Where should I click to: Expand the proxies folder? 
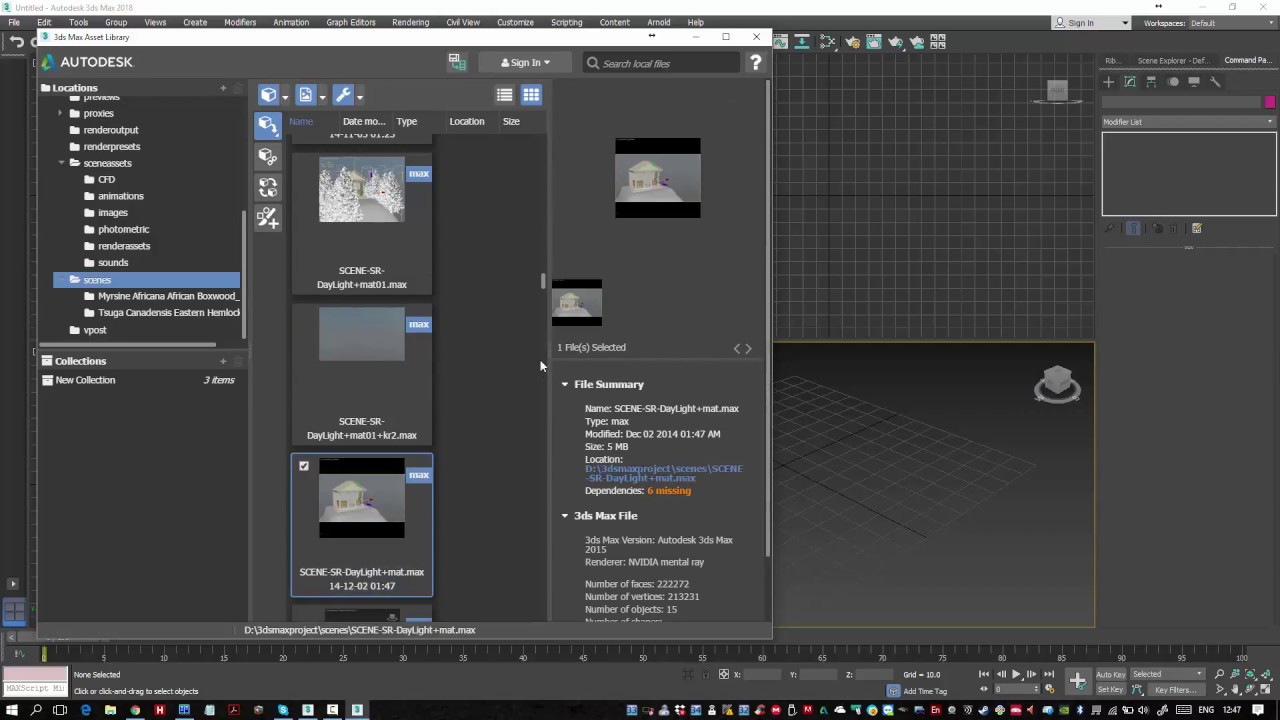(61, 113)
